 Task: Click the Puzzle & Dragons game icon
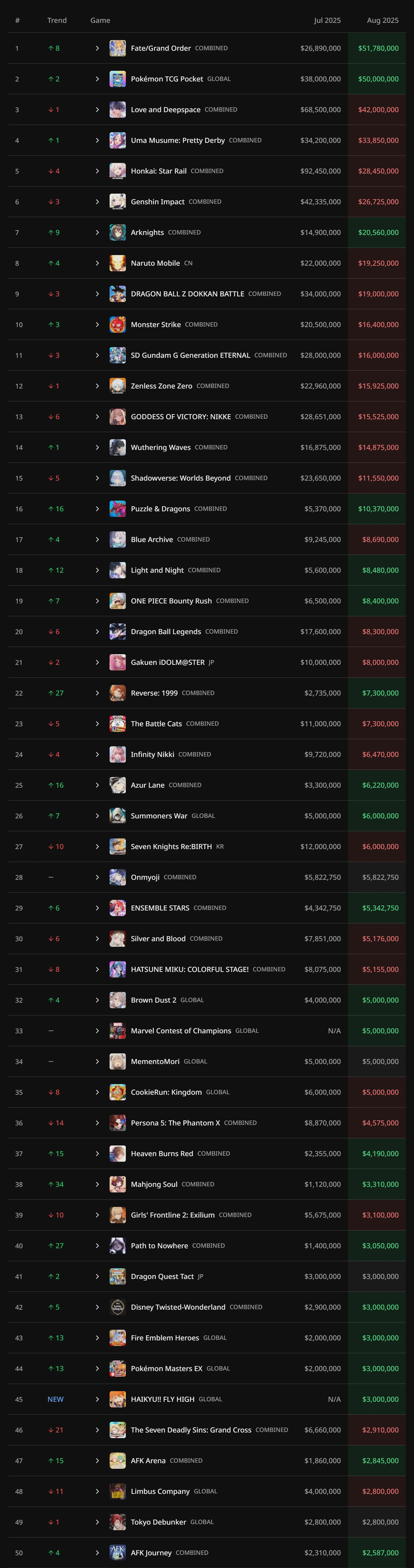click(x=117, y=509)
